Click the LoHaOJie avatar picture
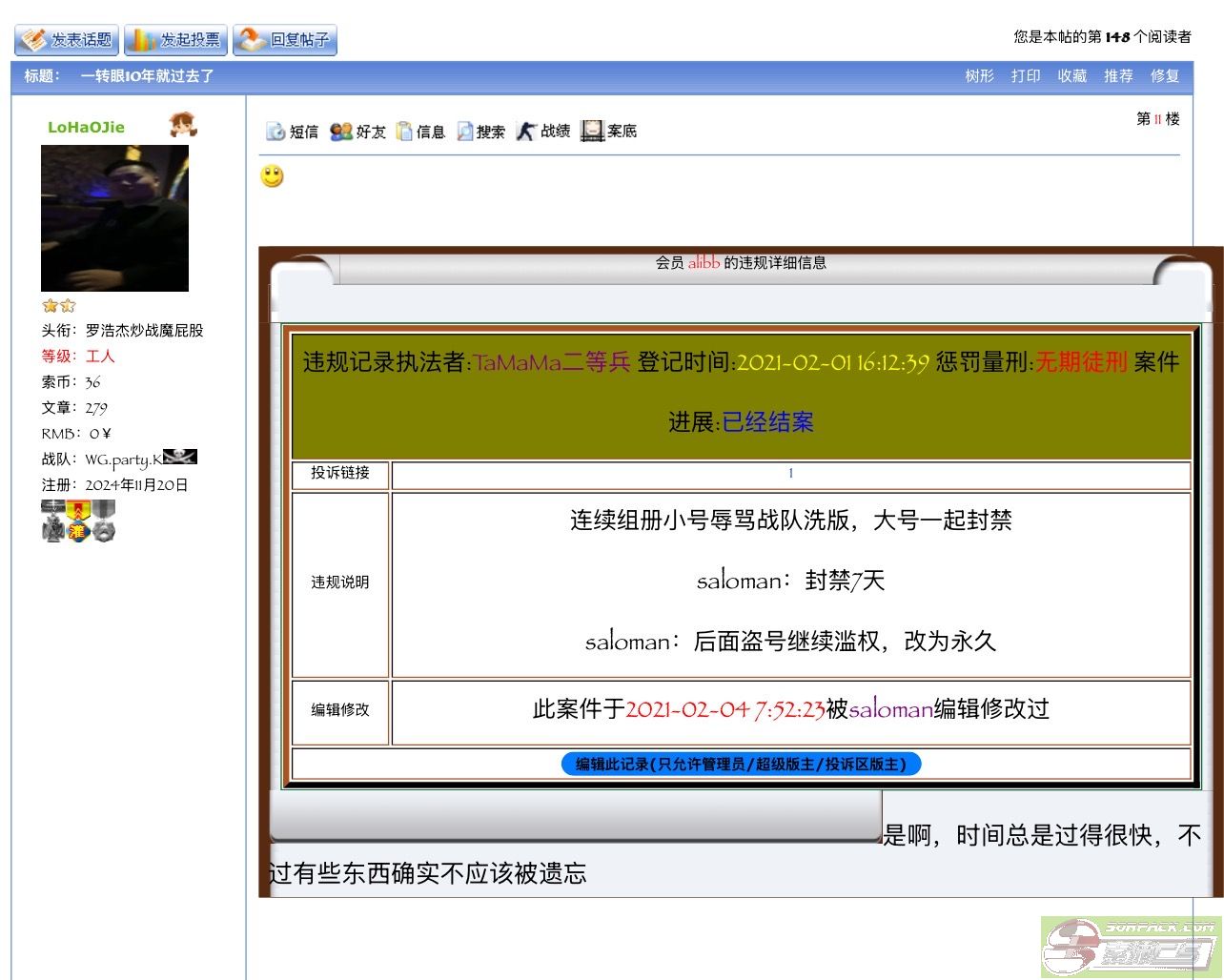The image size is (1224, 980). 114,218
